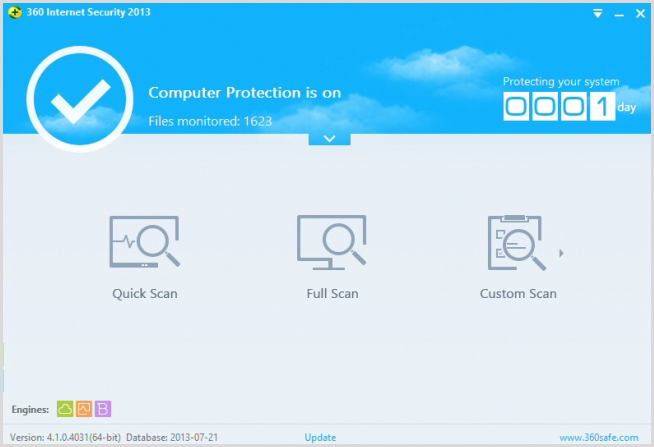Toggle the purple B scan engine
The height and width of the screenshot is (447, 654).
click(x=102, y=408)
